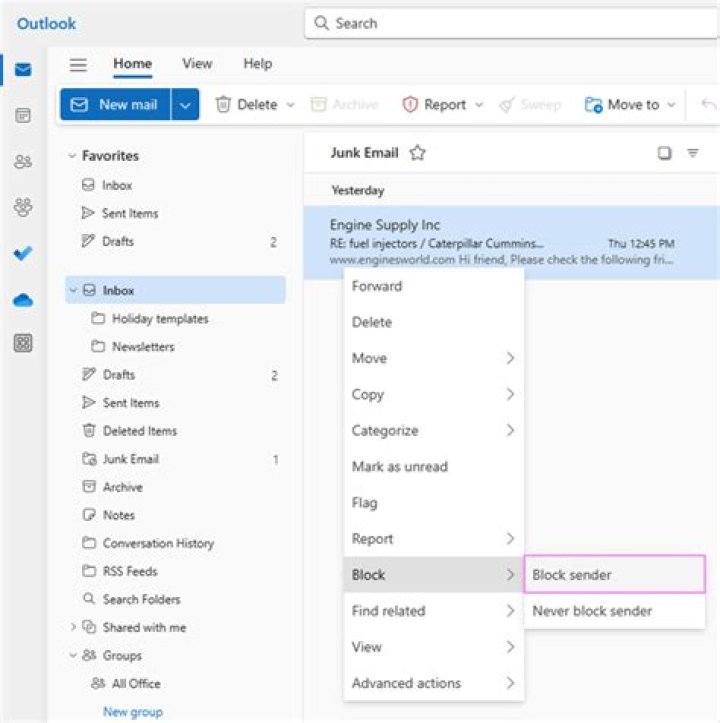The image size is (720, 723).
Task: Open the People icon in left rail
Action: pos(23,161)
